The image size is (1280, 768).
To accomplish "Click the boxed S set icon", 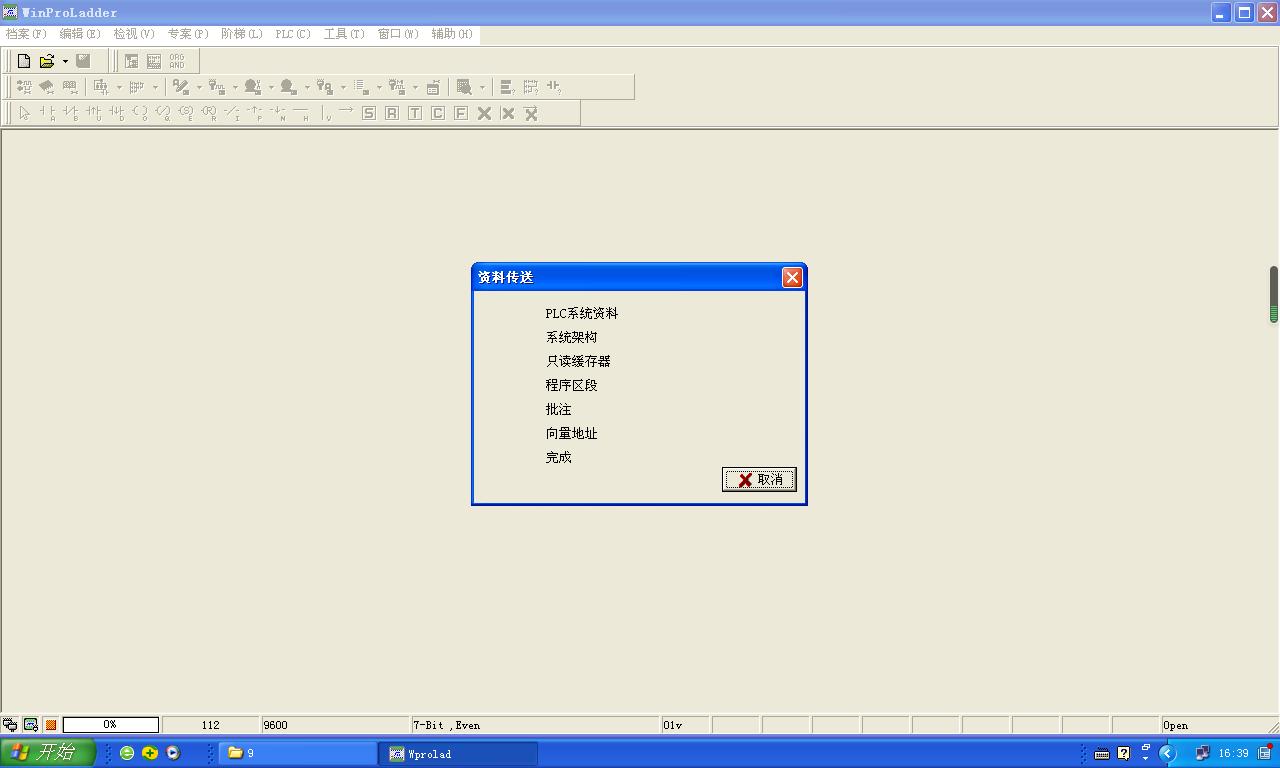I will pyautogui.click(x=369, y=113).
